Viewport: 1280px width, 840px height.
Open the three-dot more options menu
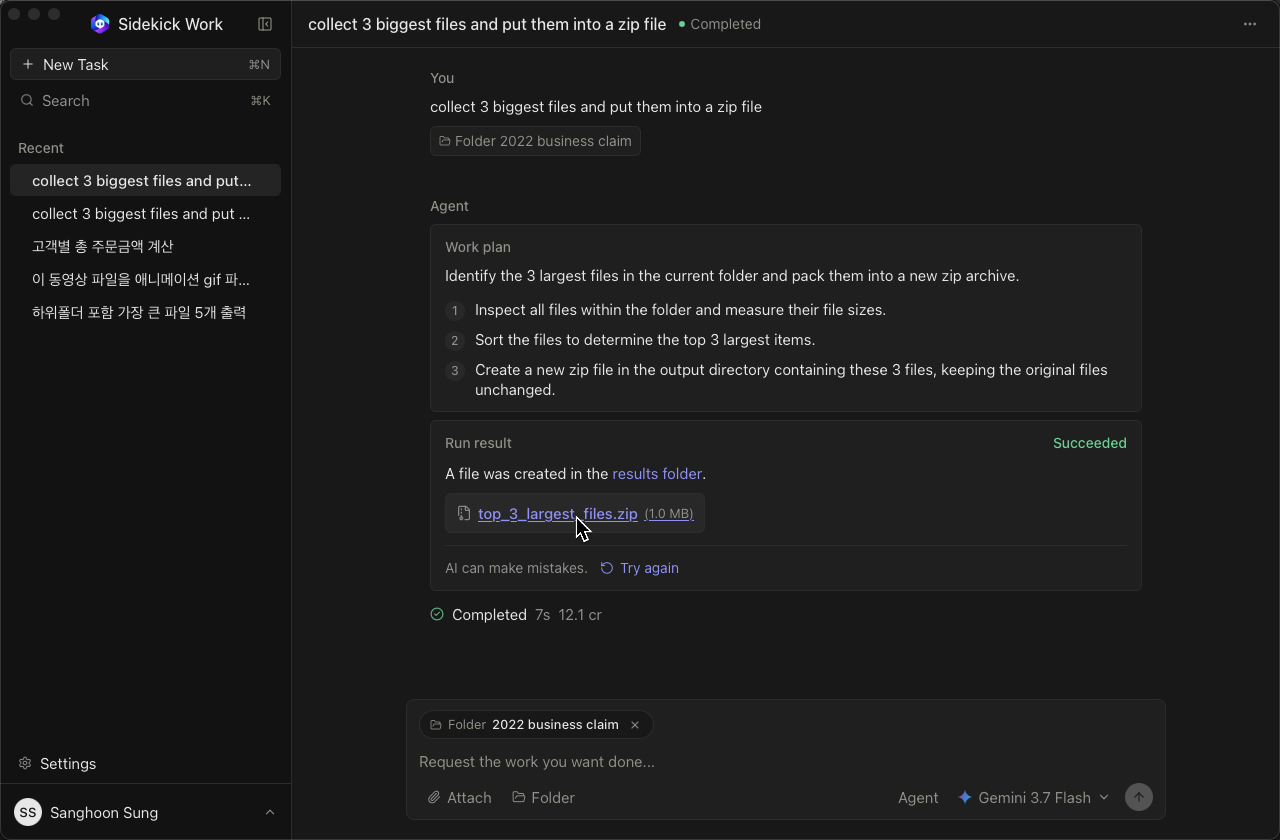1250,24
